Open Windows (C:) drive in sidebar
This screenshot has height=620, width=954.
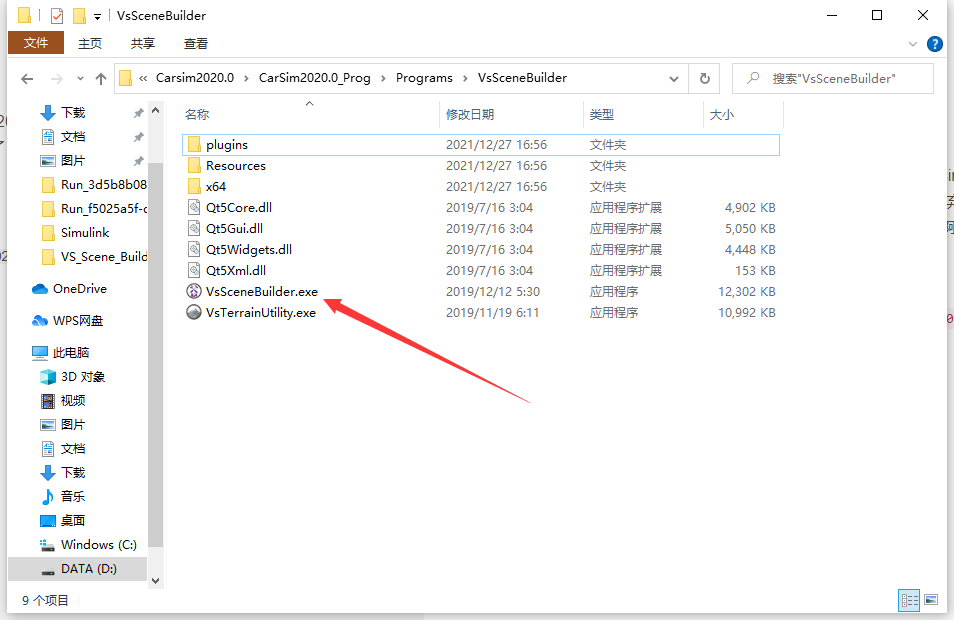[88, 545]
